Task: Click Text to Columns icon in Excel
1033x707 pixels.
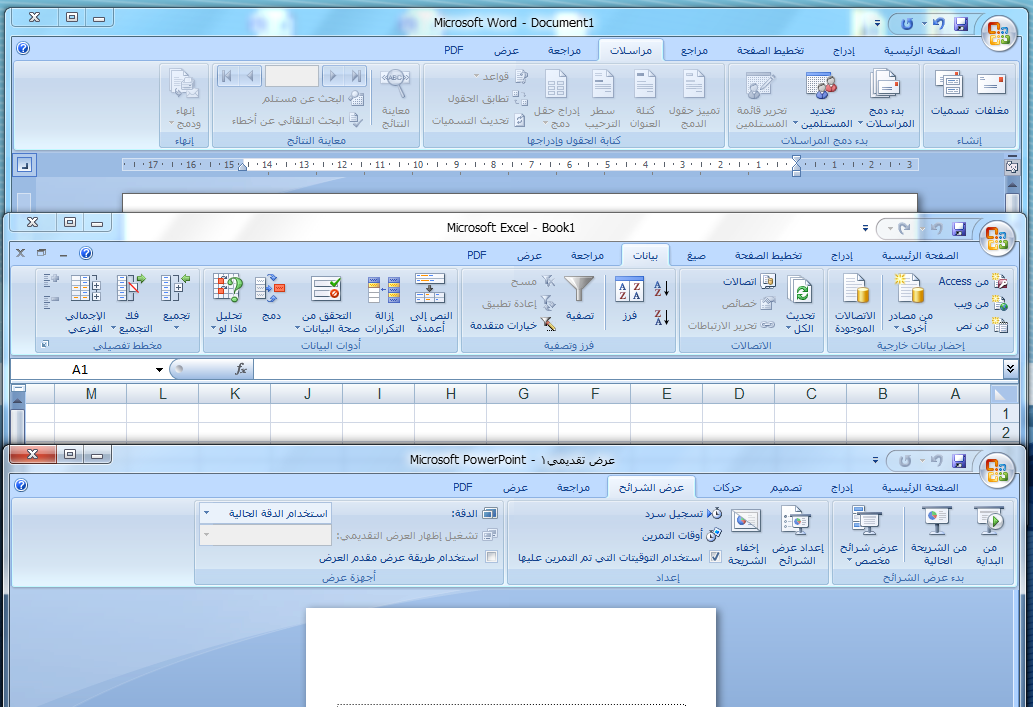Action: tap(430, 289)
